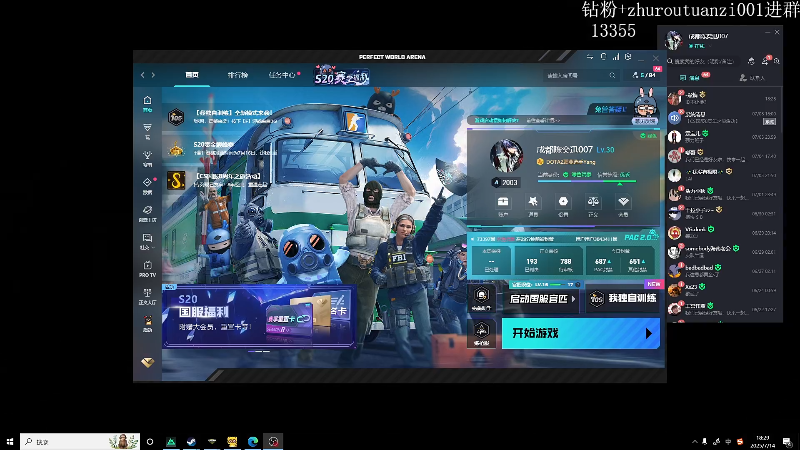
Task: Click the carousel indicator below S20 banner
Action: tap(259, 352)
